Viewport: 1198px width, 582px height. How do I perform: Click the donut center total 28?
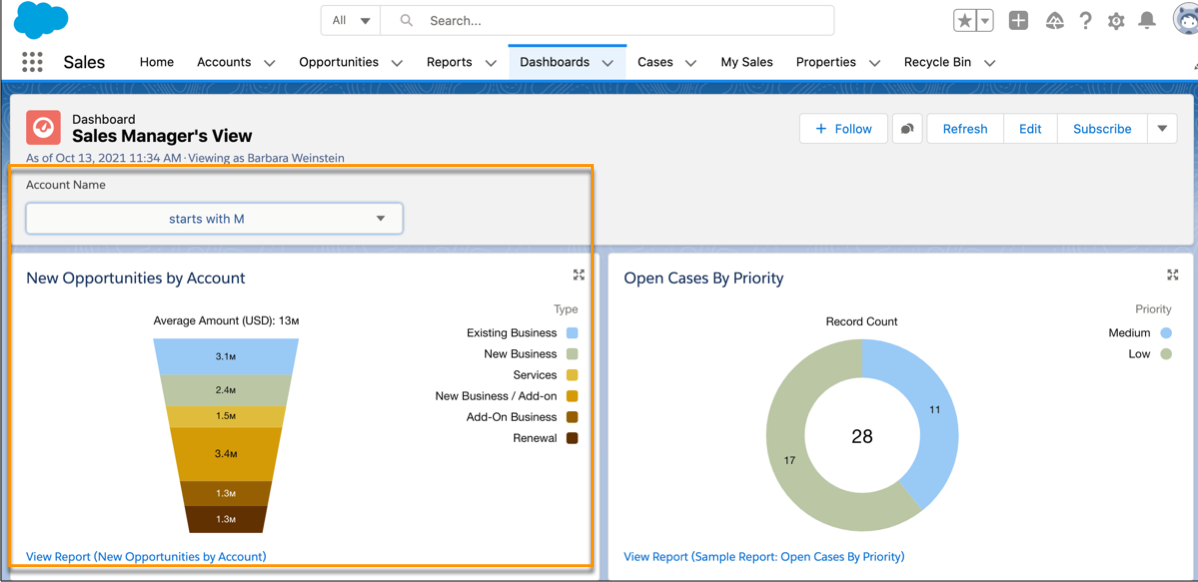pos(862,436)
